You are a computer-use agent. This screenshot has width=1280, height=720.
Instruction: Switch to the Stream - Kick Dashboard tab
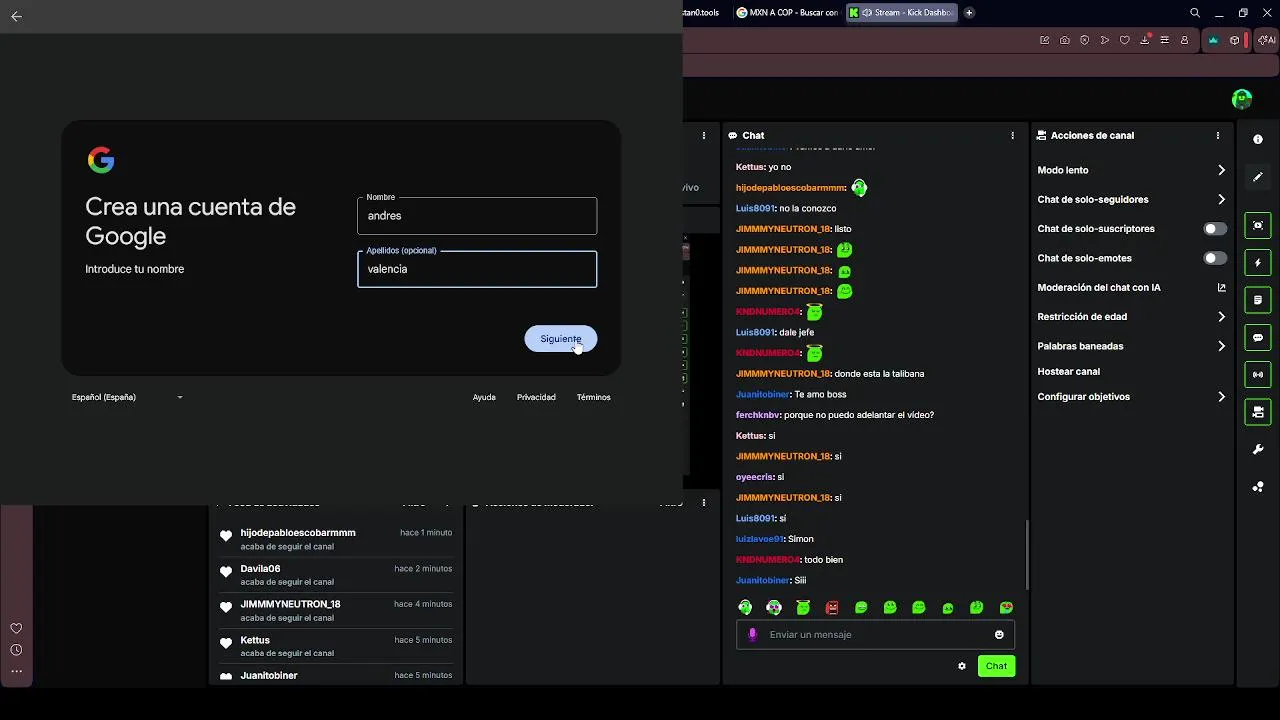click(x=901, y=13)
